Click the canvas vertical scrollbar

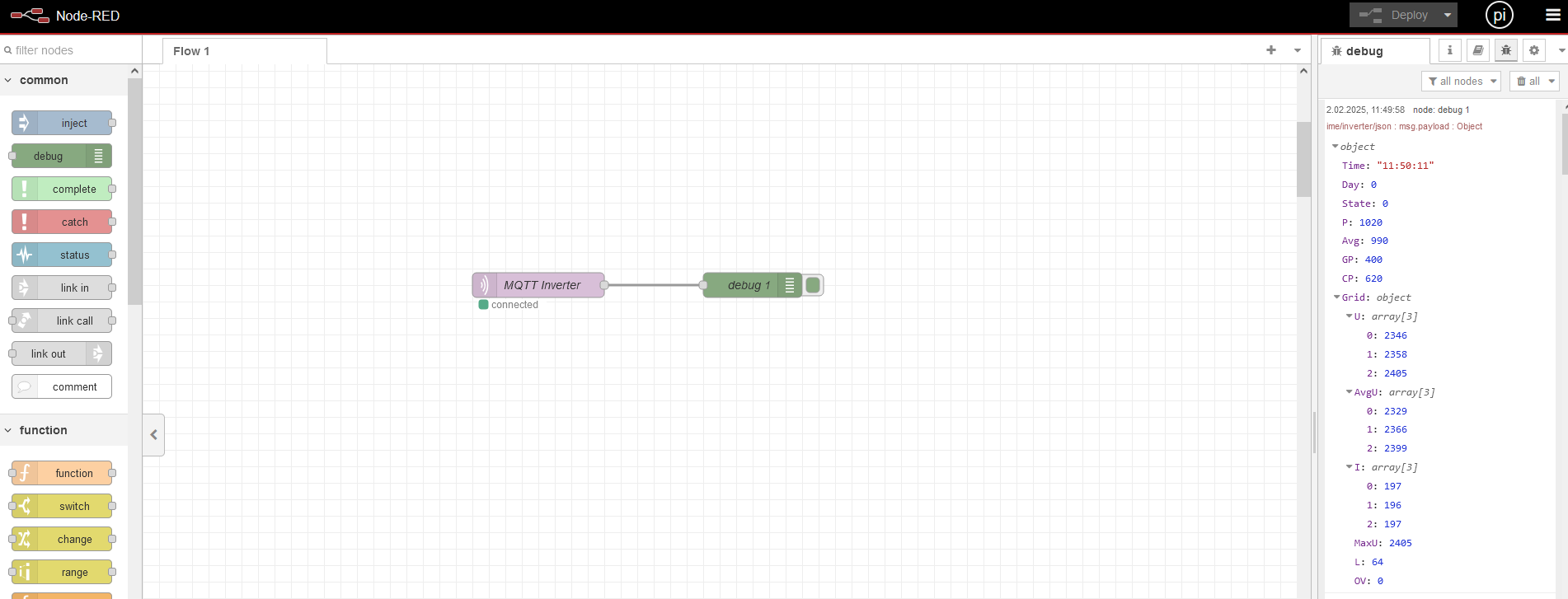[1303, 159]
